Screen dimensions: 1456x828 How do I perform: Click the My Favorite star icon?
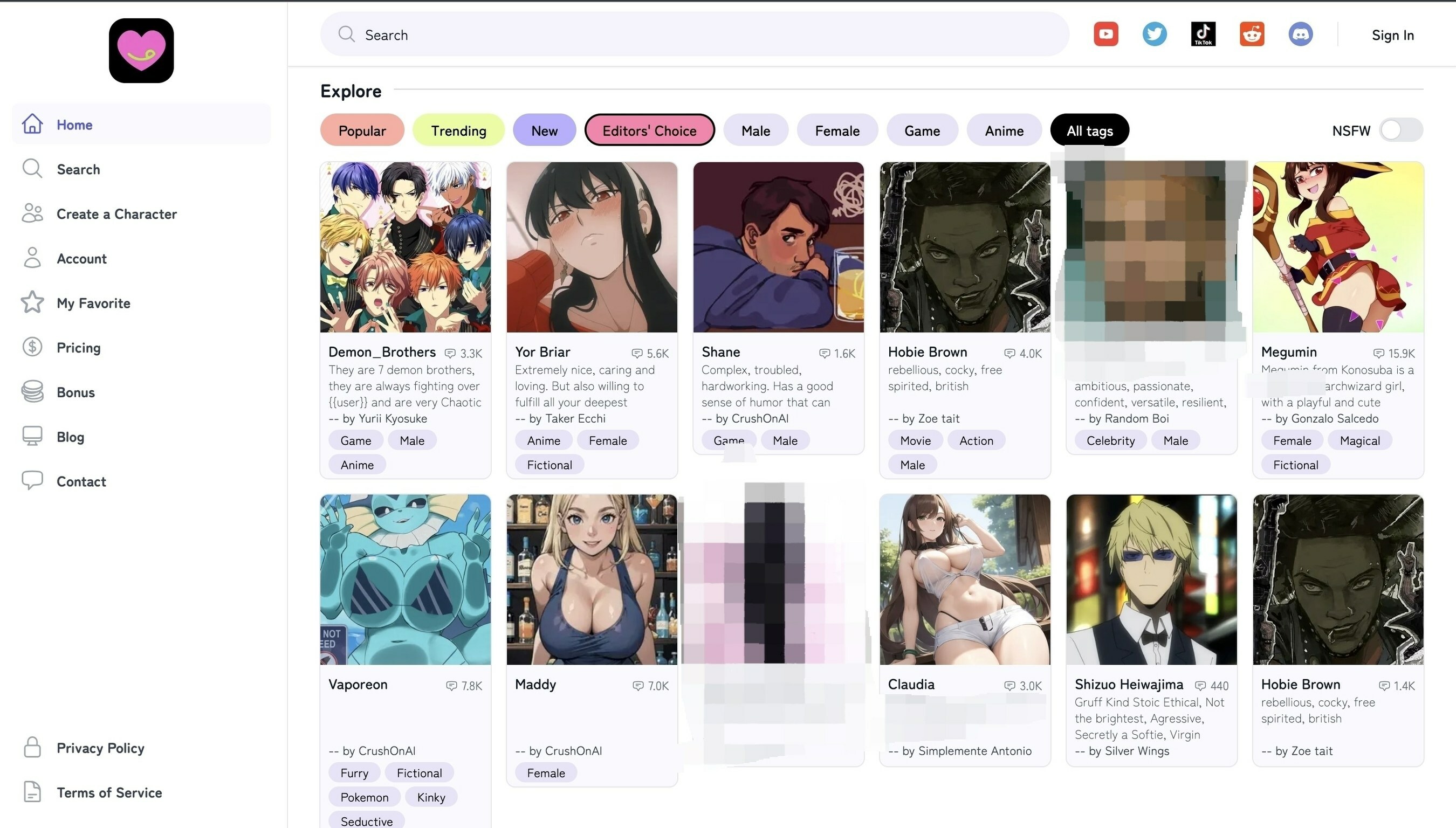[32, 302]
